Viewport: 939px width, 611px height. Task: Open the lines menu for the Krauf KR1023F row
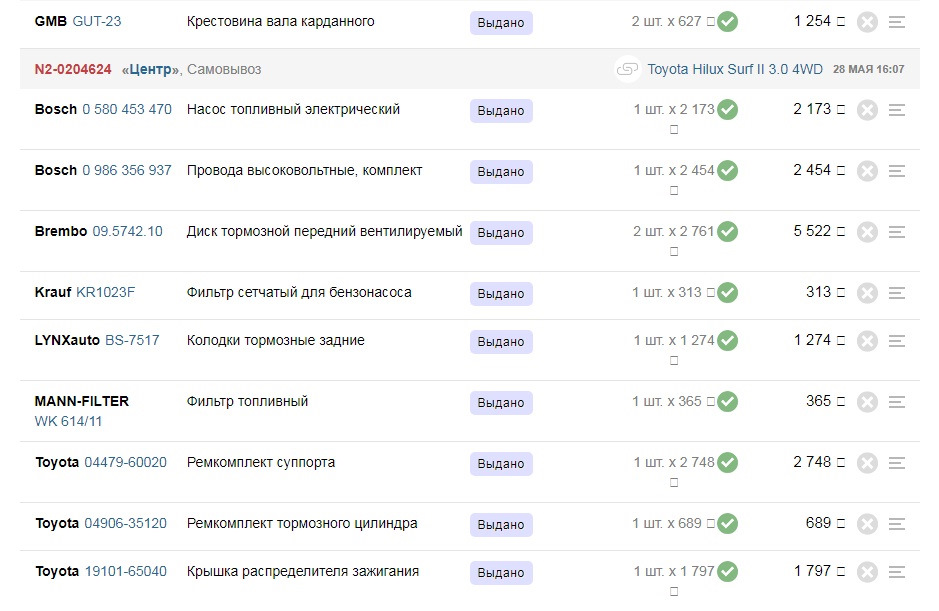click(x=897, y=293)
